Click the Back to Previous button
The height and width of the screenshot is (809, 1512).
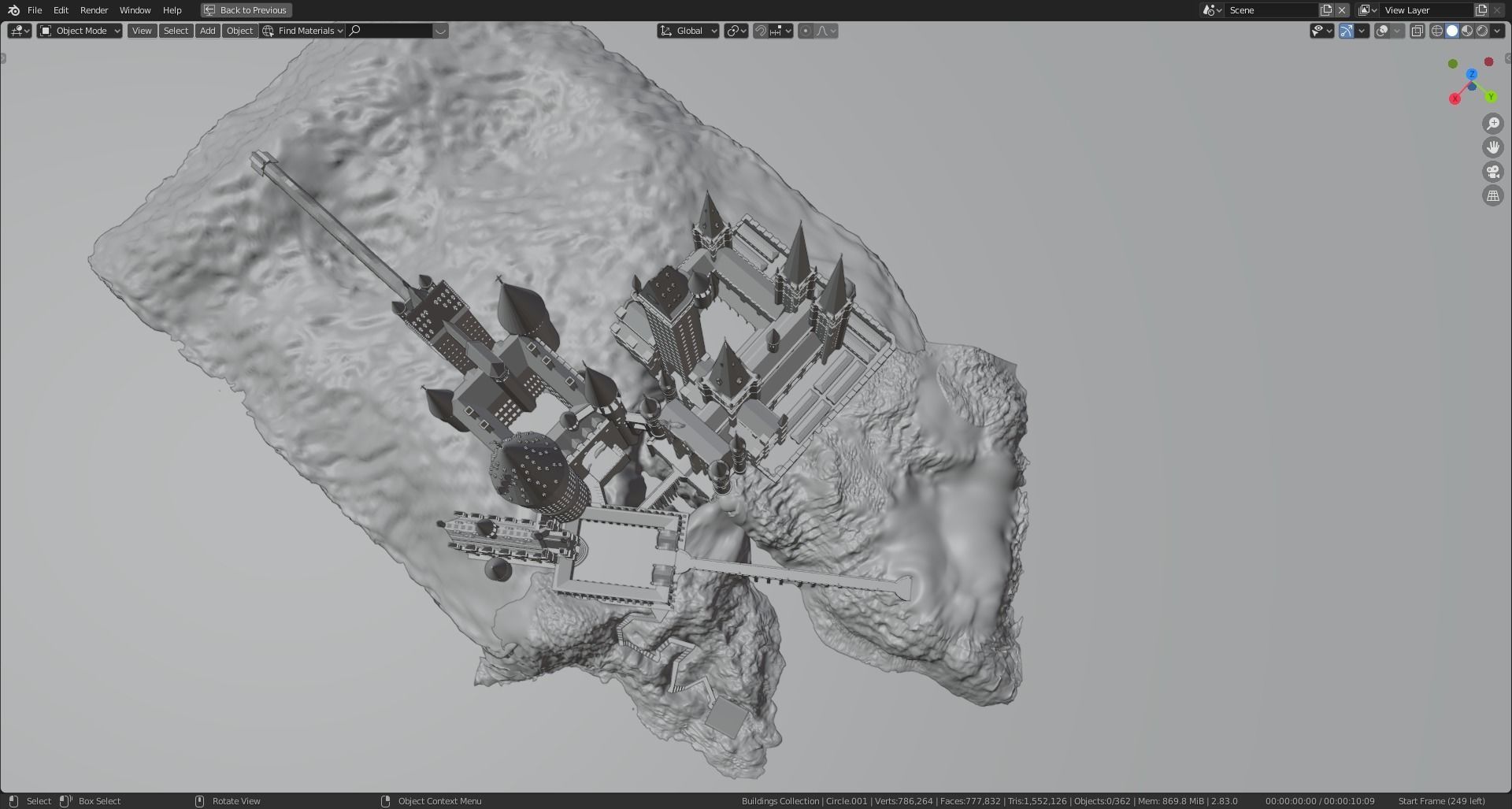tap(246, 10)
